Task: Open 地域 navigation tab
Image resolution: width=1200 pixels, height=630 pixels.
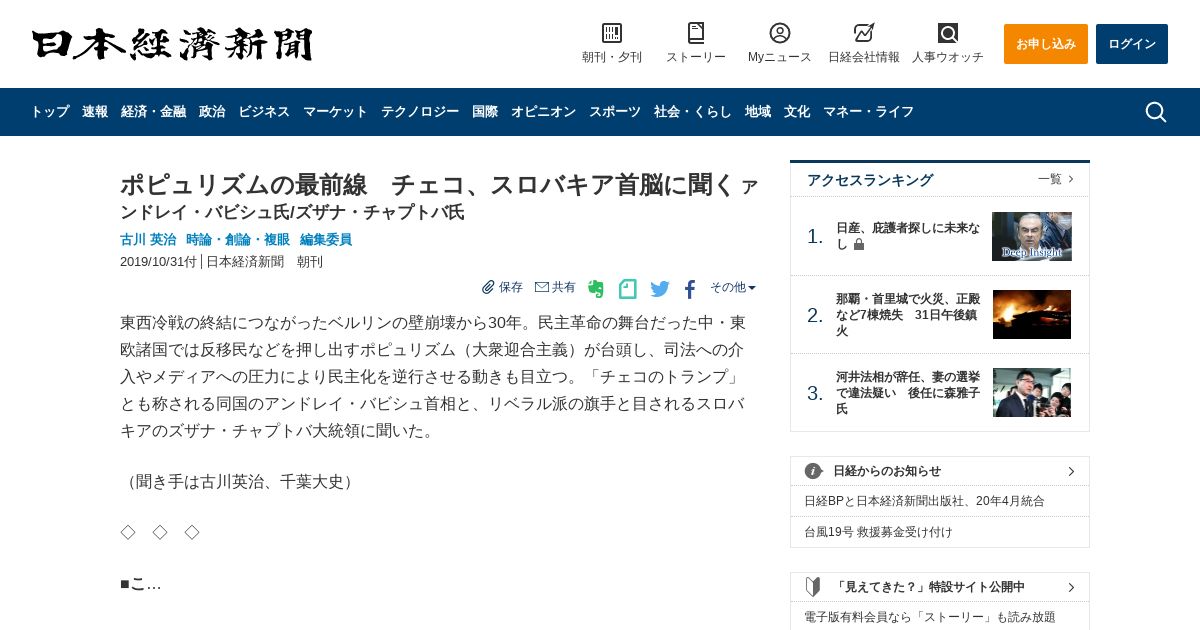Action: (x=758, y=112)
